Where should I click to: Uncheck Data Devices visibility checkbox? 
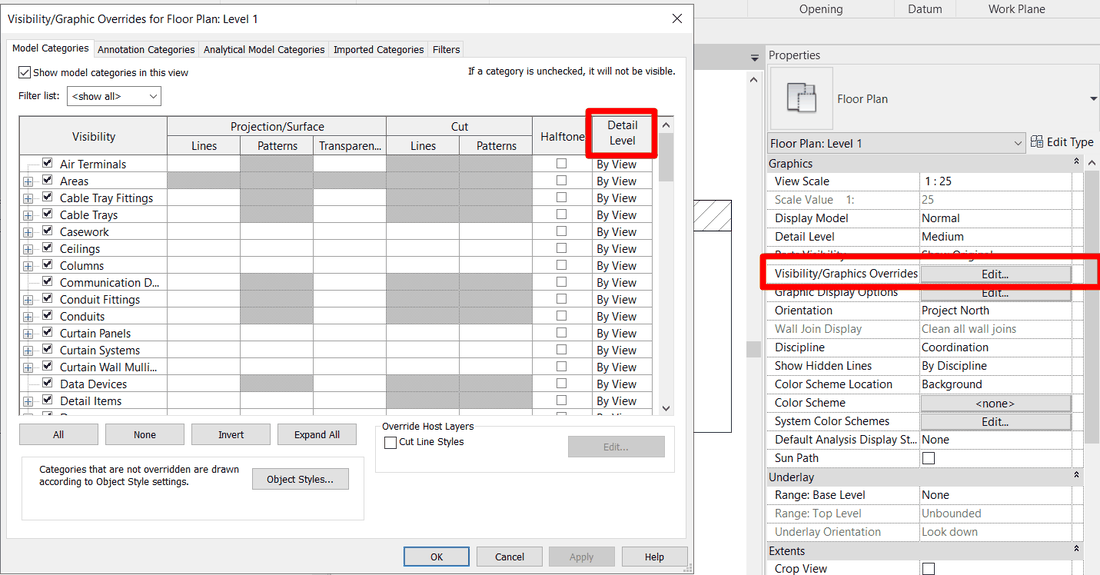pyautogui.click(x=47, y=383)
